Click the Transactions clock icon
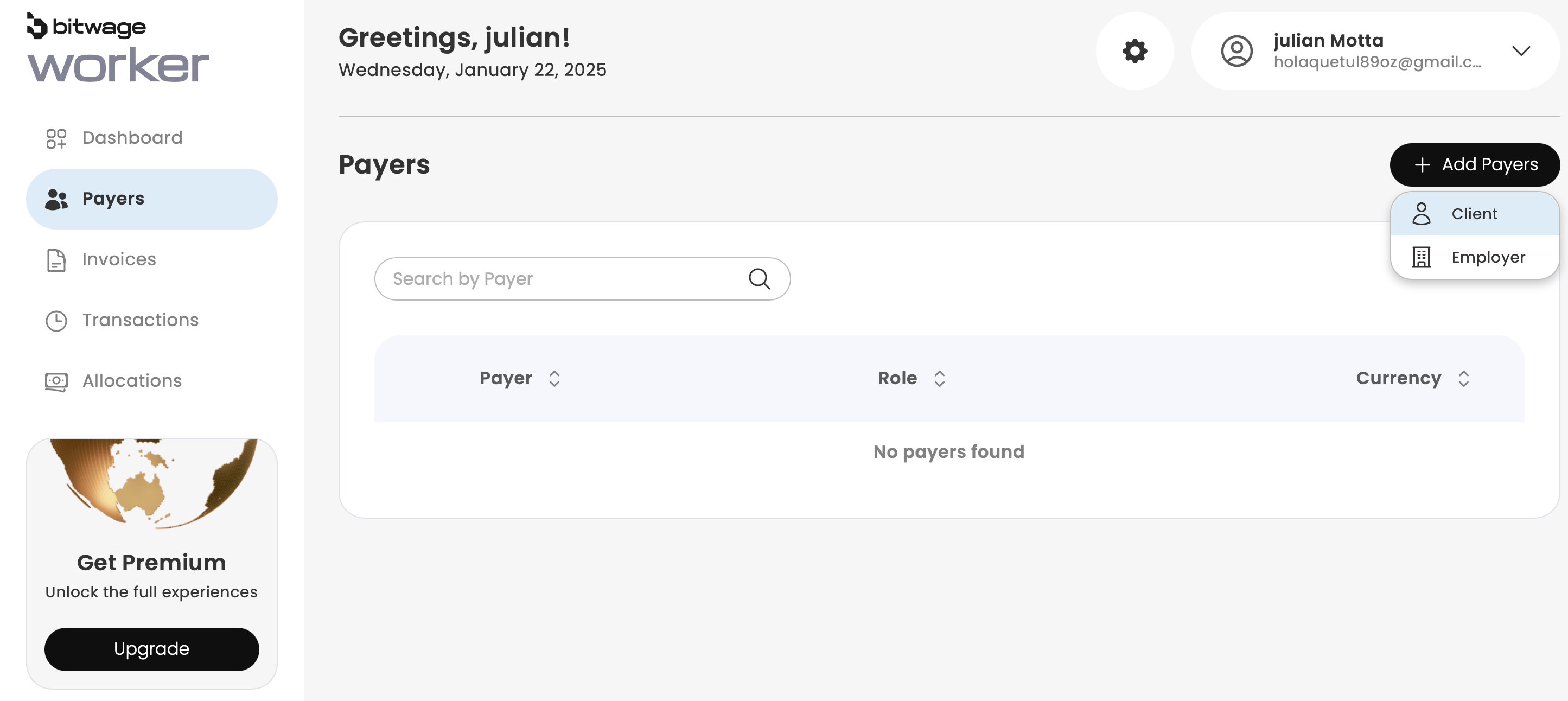 [x=56, y=321]
